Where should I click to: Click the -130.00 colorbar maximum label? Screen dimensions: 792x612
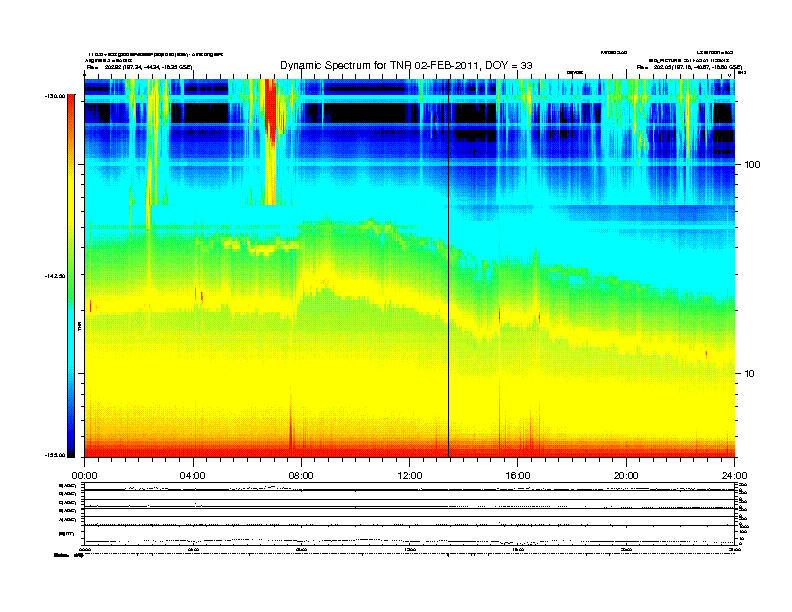tap(56, 95)
